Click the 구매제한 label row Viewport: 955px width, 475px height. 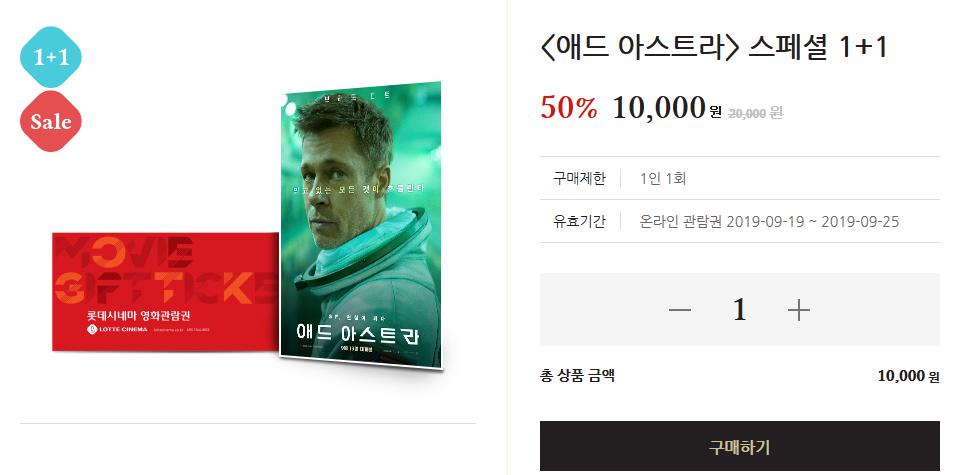[739, 178]
